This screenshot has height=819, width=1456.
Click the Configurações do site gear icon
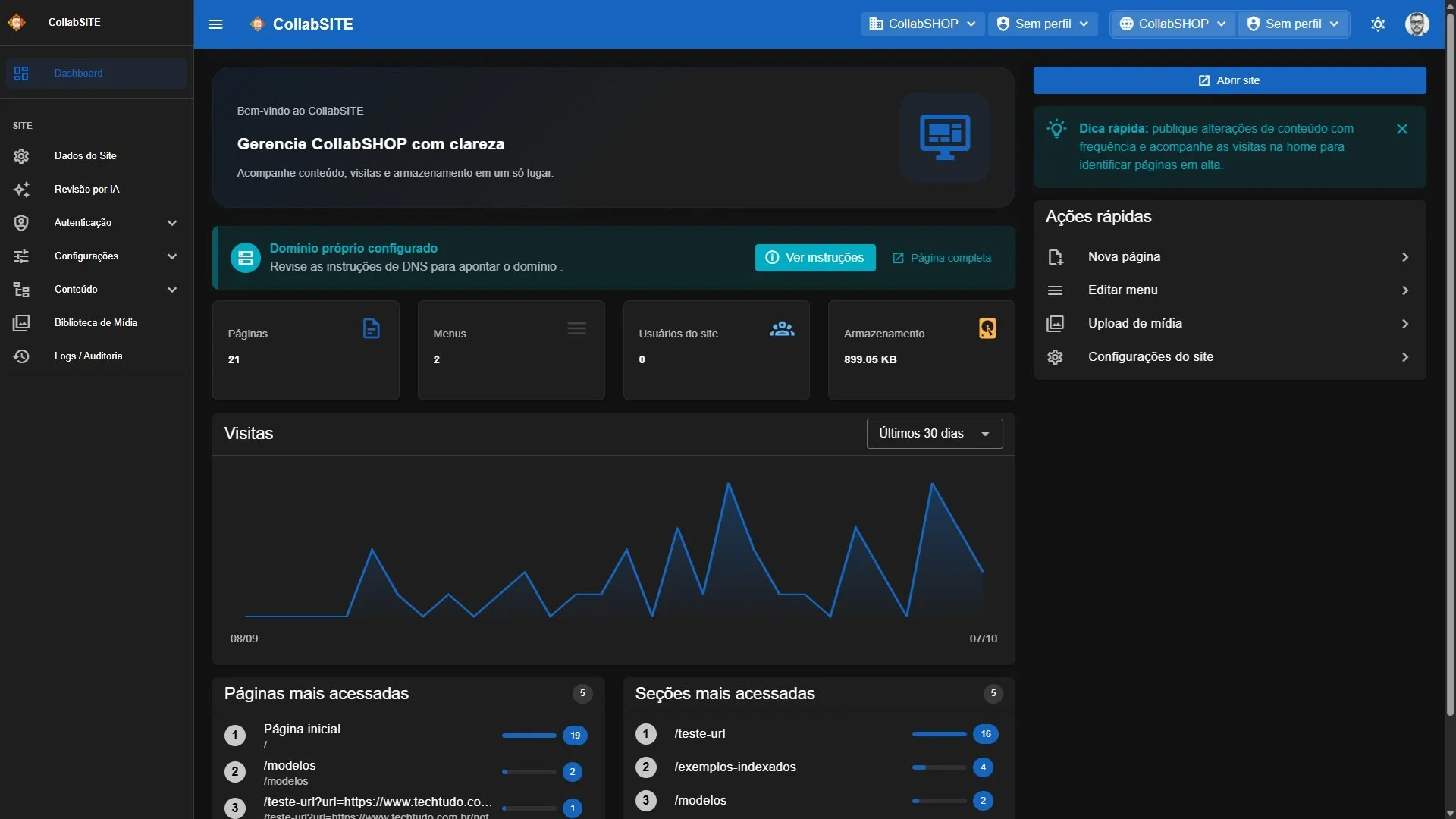click(x=1055, y=357)
